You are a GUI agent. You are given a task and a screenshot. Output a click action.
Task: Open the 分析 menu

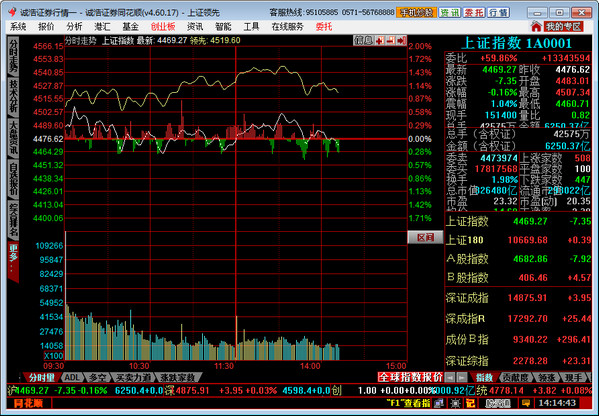pyautogui.click(x=74, y=27)
